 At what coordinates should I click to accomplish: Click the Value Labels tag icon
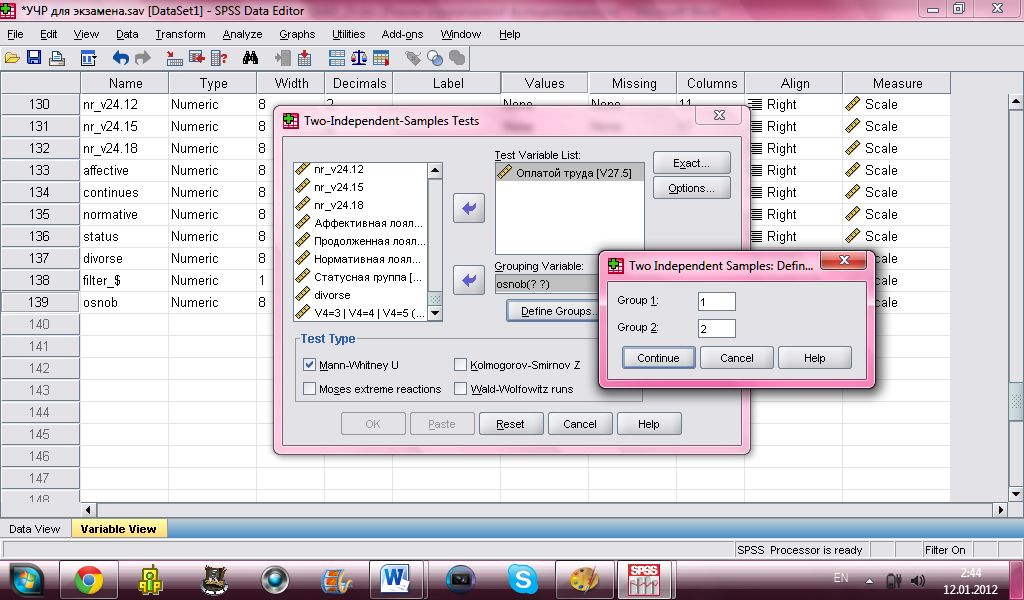point(413,58)
